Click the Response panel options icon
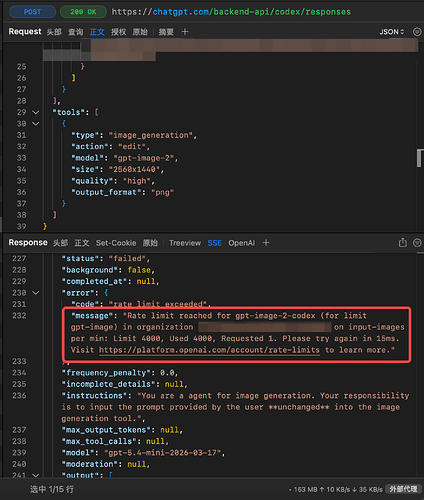This screenshot has width=424, height=500. pyautogui.click(x=417, y=243)
